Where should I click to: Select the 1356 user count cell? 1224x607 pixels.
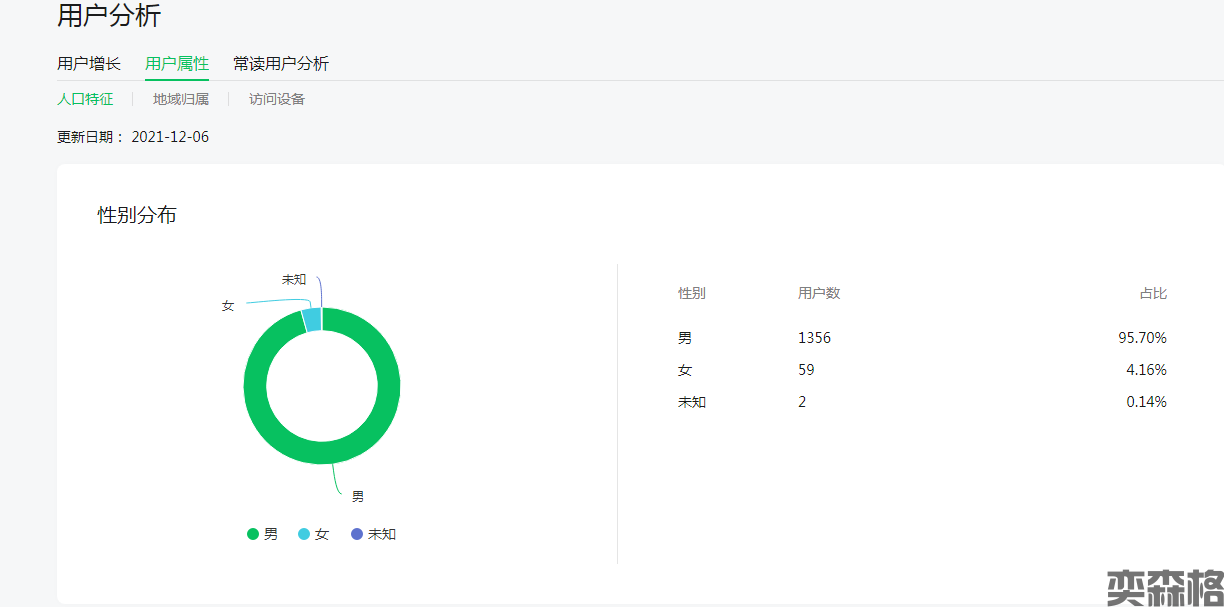pyautogui.click(x=814, y=338)
